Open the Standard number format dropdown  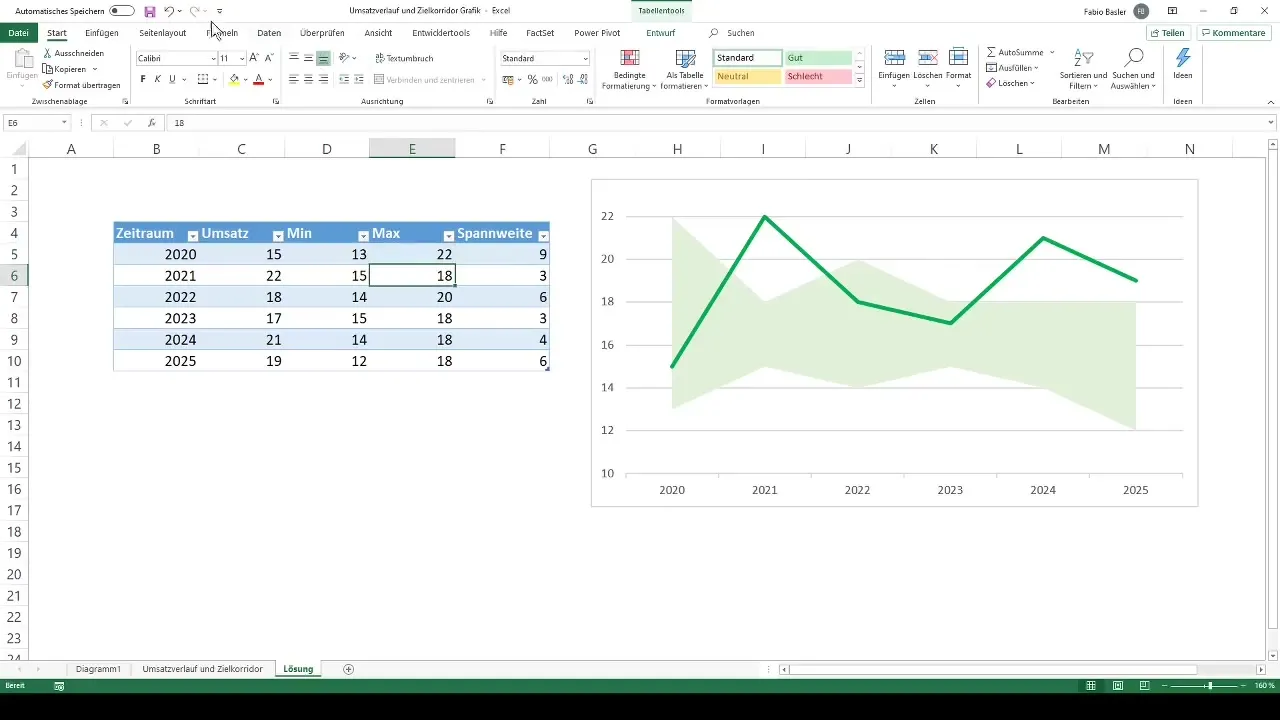click(585, 59)
